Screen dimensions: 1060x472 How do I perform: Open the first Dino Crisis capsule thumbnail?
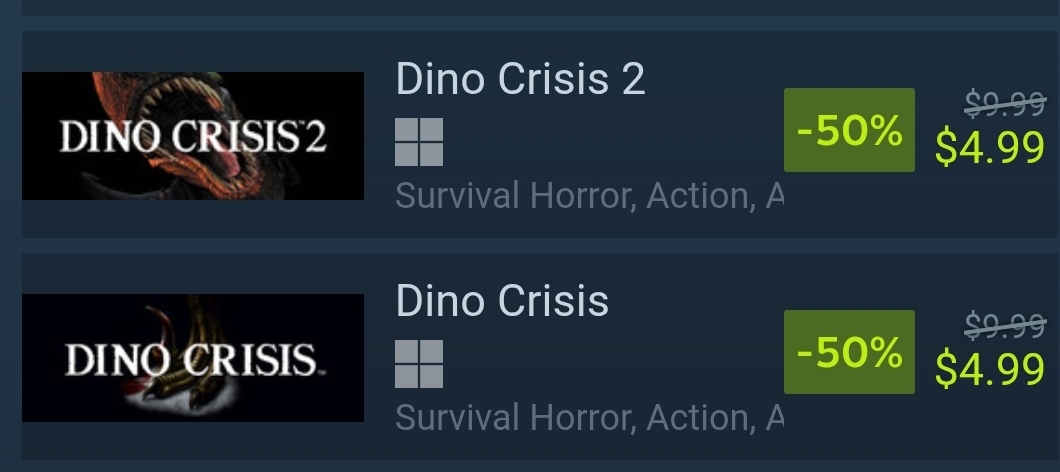[192, 358]
